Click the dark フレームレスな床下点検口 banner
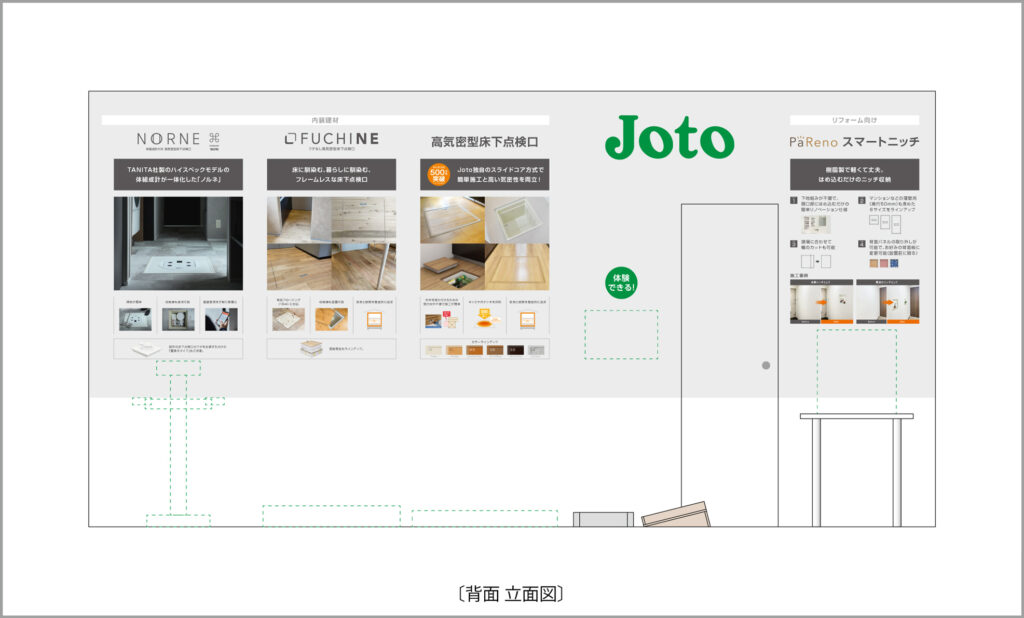This screenshot has height=618, width=1024. tap(331, 175)
